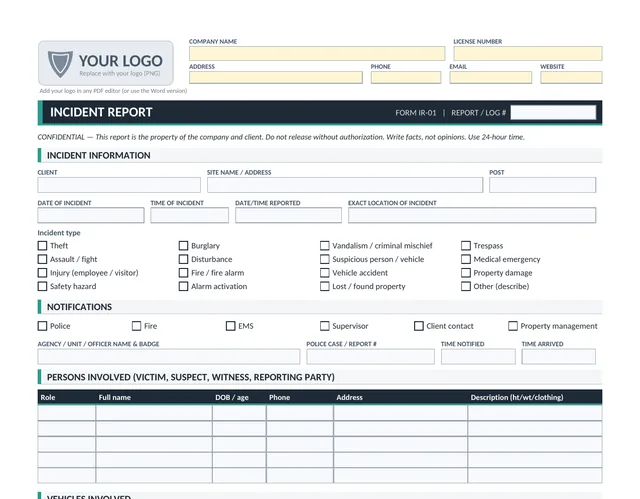
Task: Click the first row persons Phone cell
Action: tap(300, 413)
